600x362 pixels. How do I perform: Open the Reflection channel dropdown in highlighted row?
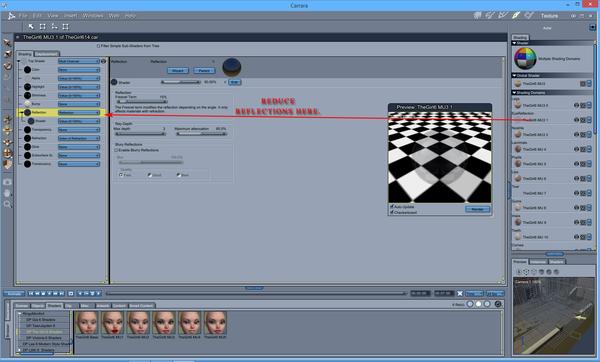79,113
